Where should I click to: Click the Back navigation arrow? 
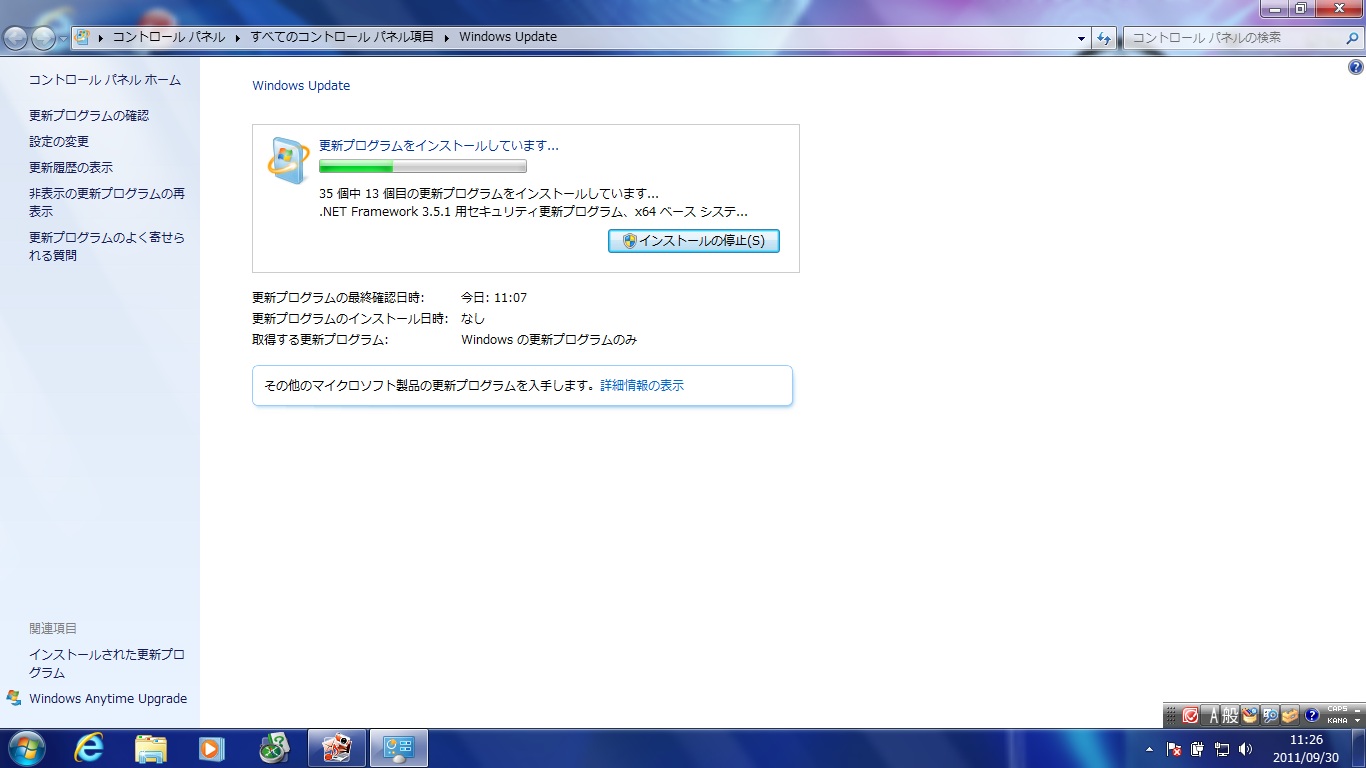pyautogui.click(x=15, y=38)
